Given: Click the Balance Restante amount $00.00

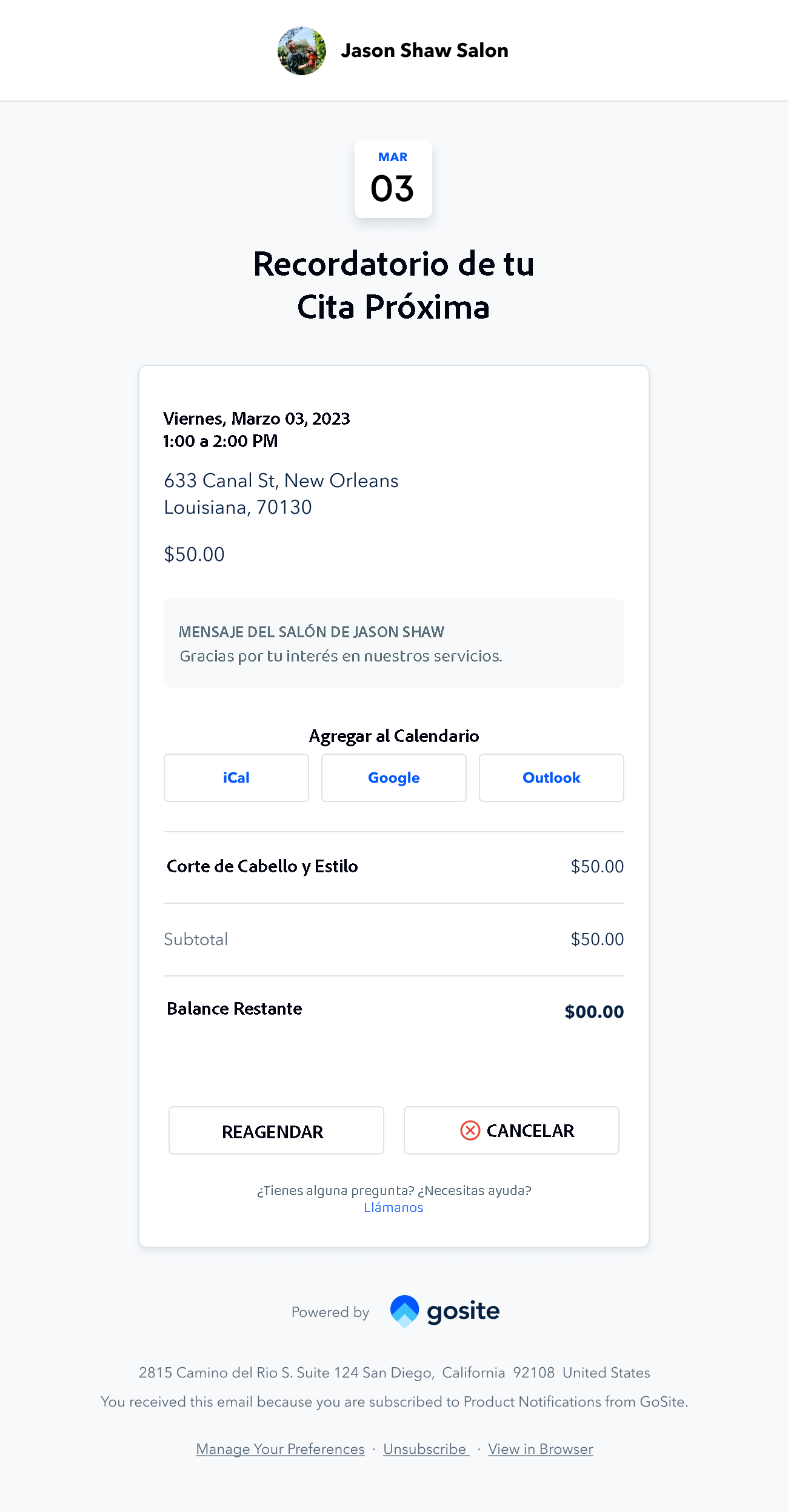Looking at the screenshot, I should coord(593,1012).
